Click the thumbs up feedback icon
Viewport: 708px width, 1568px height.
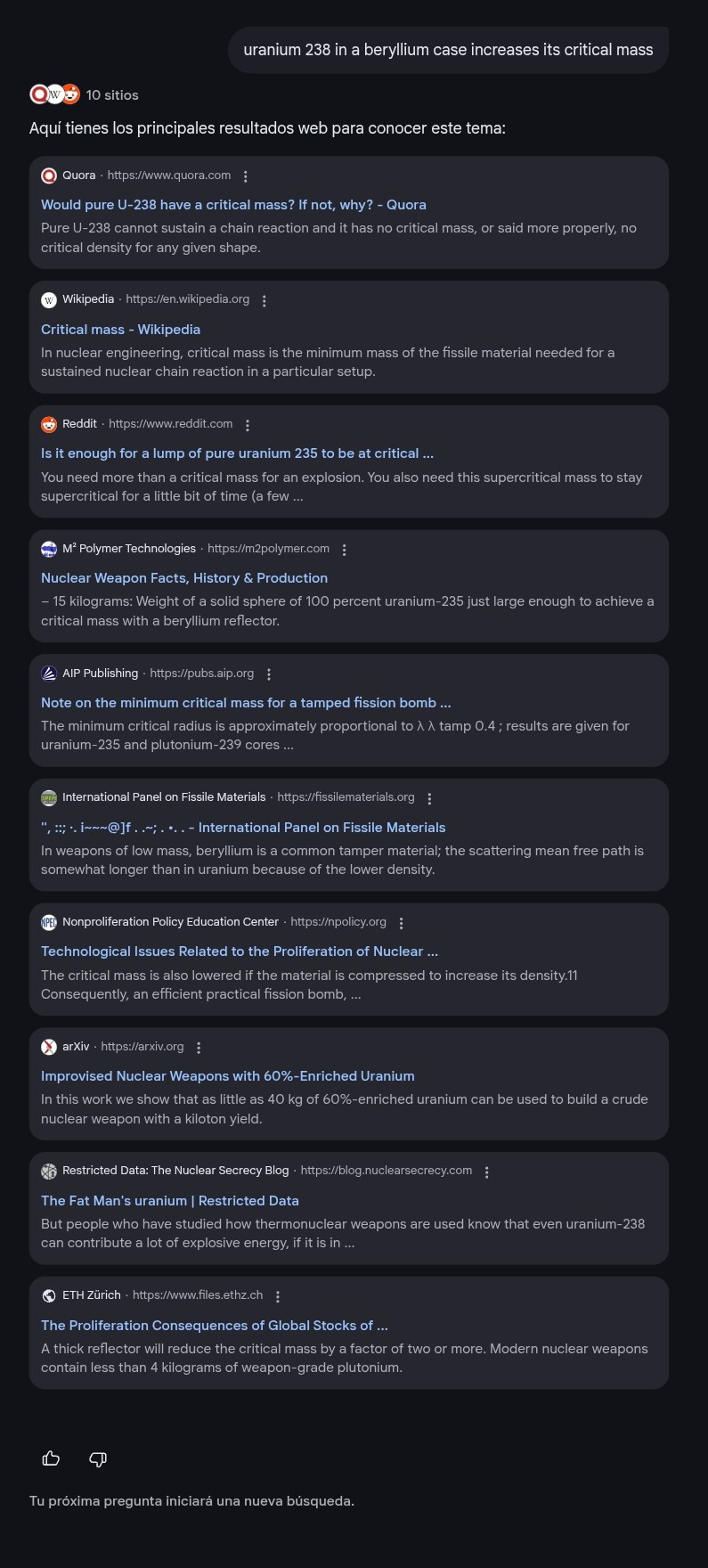51,1458
